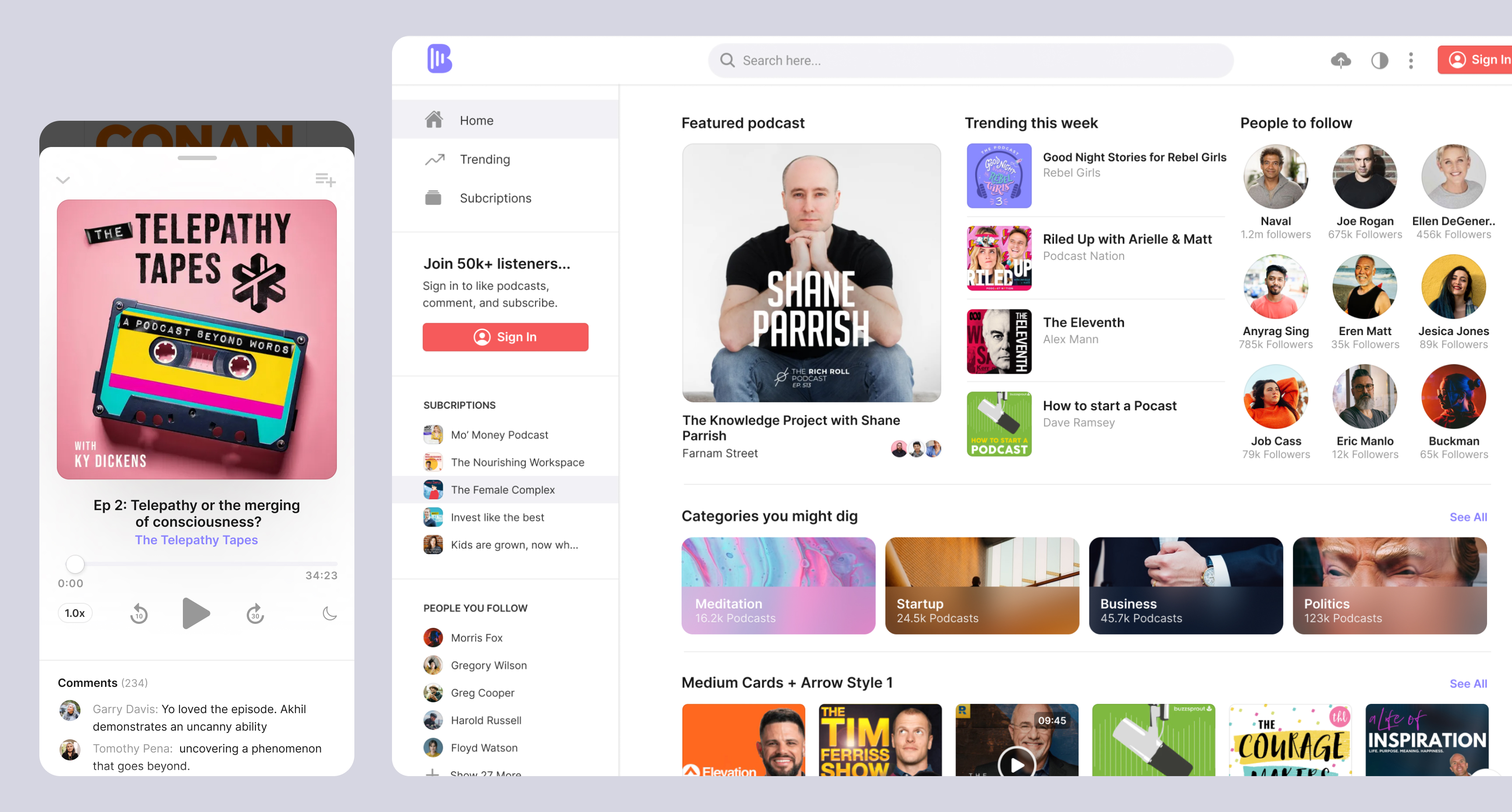Click playback progress slider handle
This screenshot has width=1512, height=812.
75,564
